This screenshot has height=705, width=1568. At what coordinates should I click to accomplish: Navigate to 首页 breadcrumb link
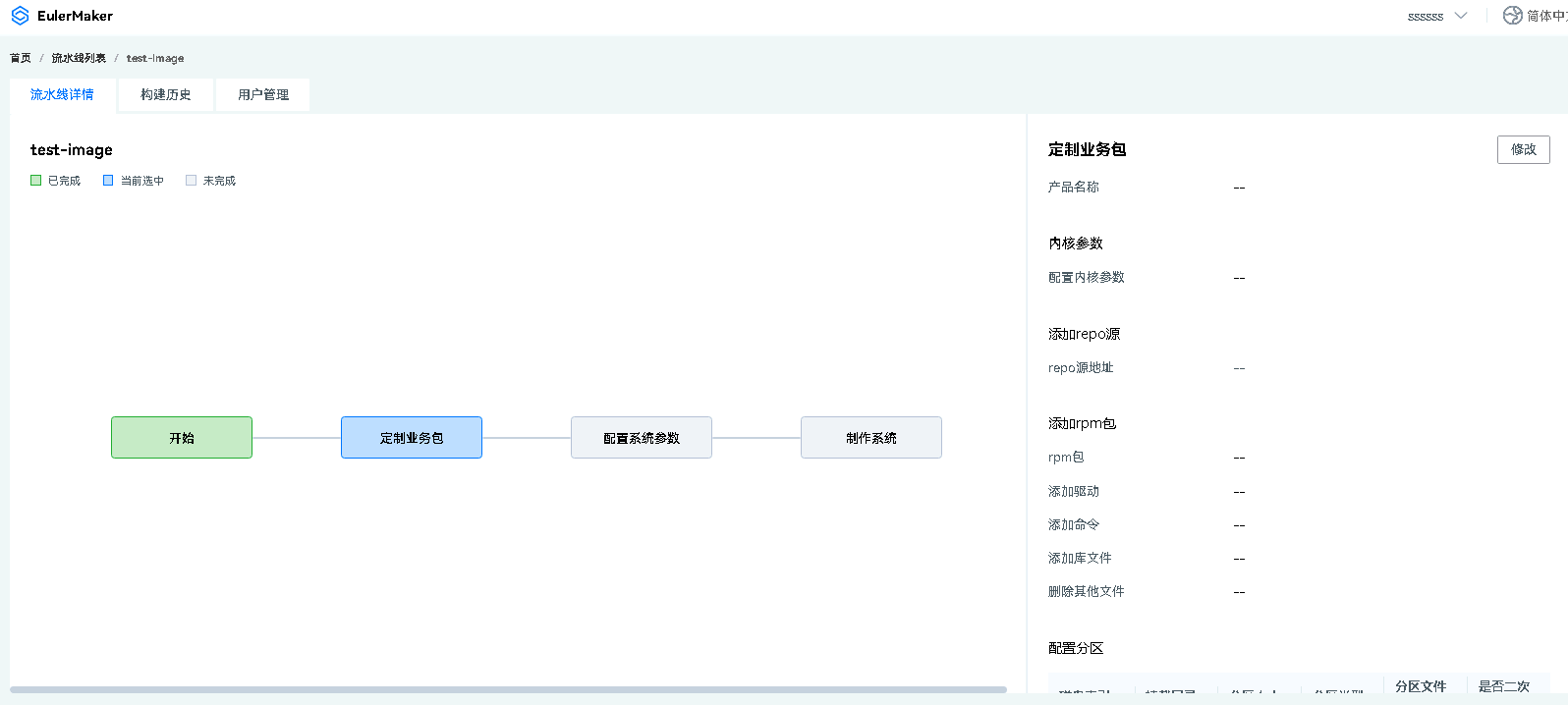(21, 58)
